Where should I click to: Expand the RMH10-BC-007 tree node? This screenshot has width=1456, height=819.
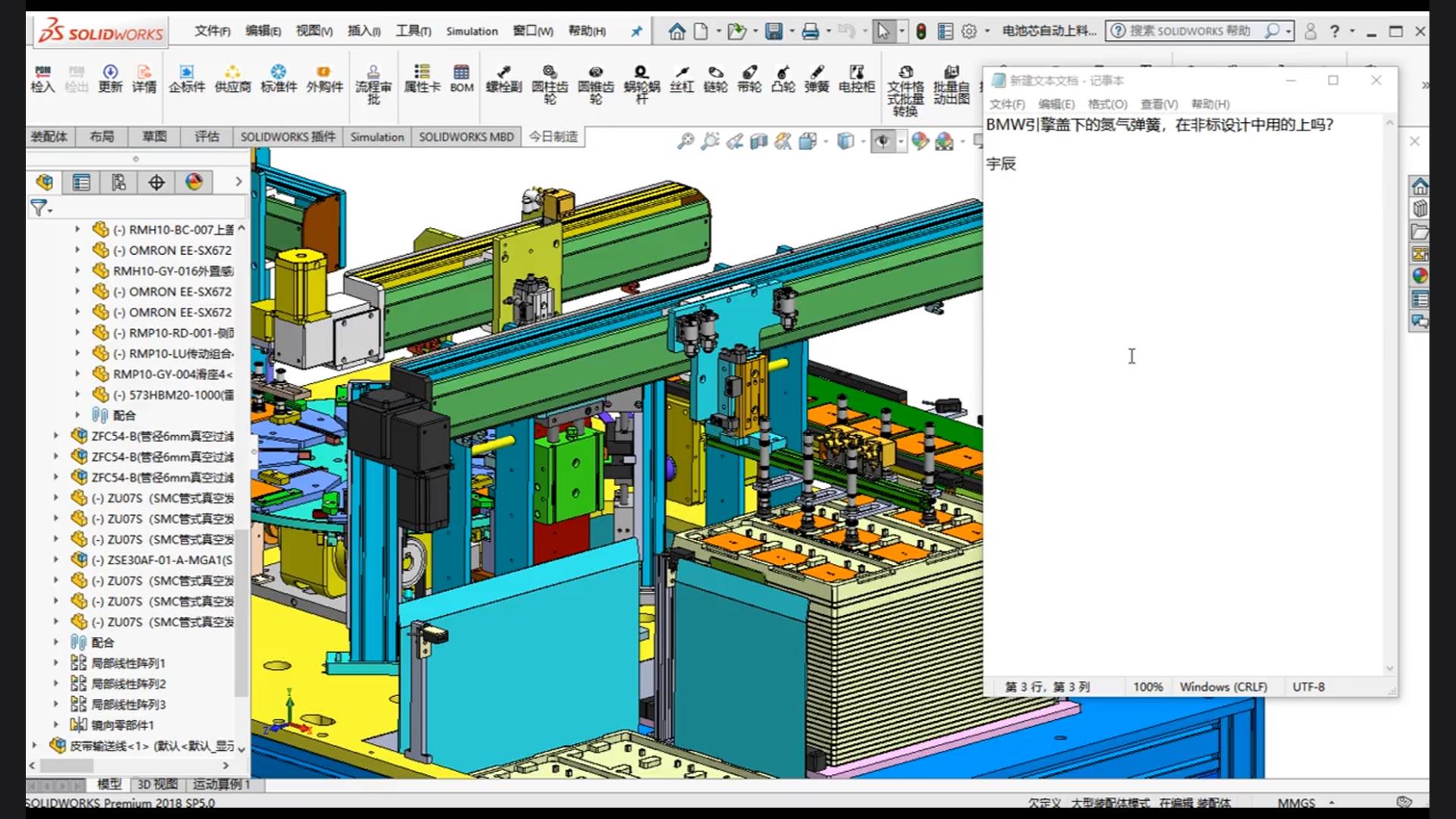click(77, 228)
